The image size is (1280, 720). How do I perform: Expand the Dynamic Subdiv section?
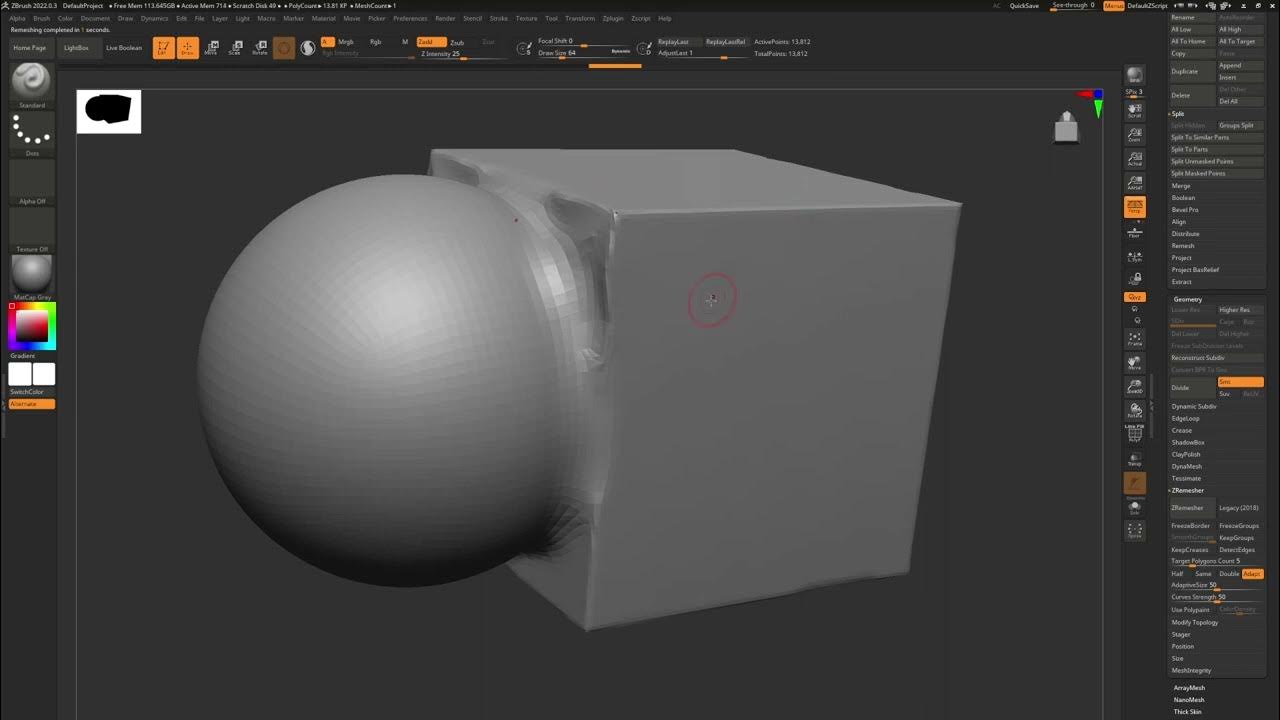[1194, 406]
